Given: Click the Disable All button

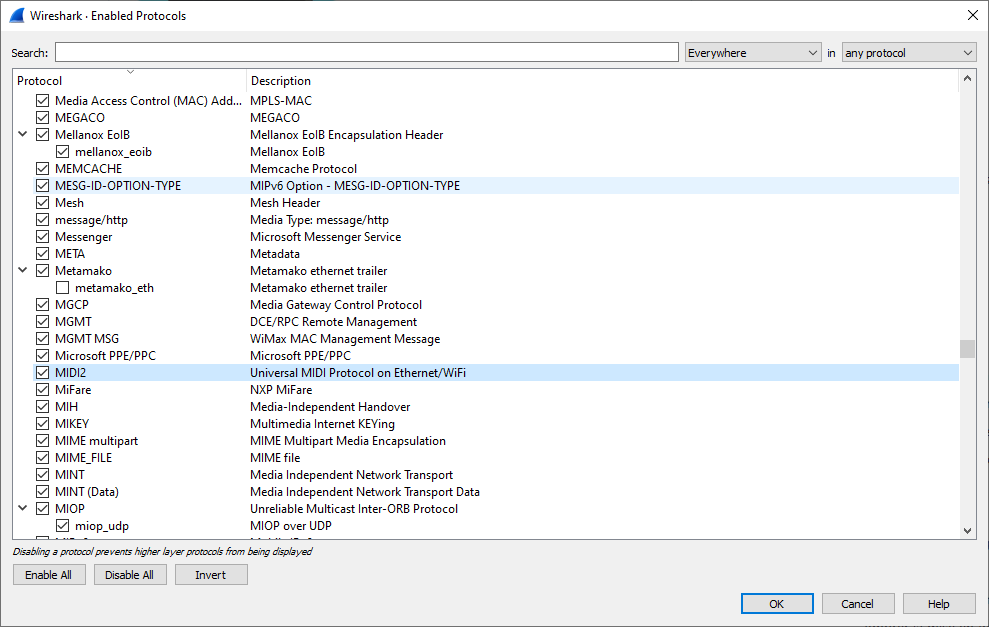Looking at the screenshot, I should tap(129, 575).
